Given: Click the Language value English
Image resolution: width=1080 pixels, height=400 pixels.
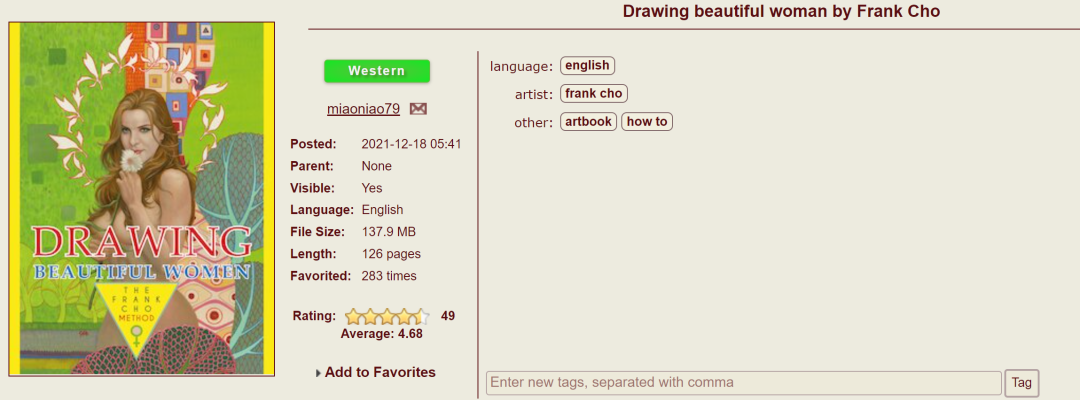Looking at the screenshot, I should [x=382, y=210].
